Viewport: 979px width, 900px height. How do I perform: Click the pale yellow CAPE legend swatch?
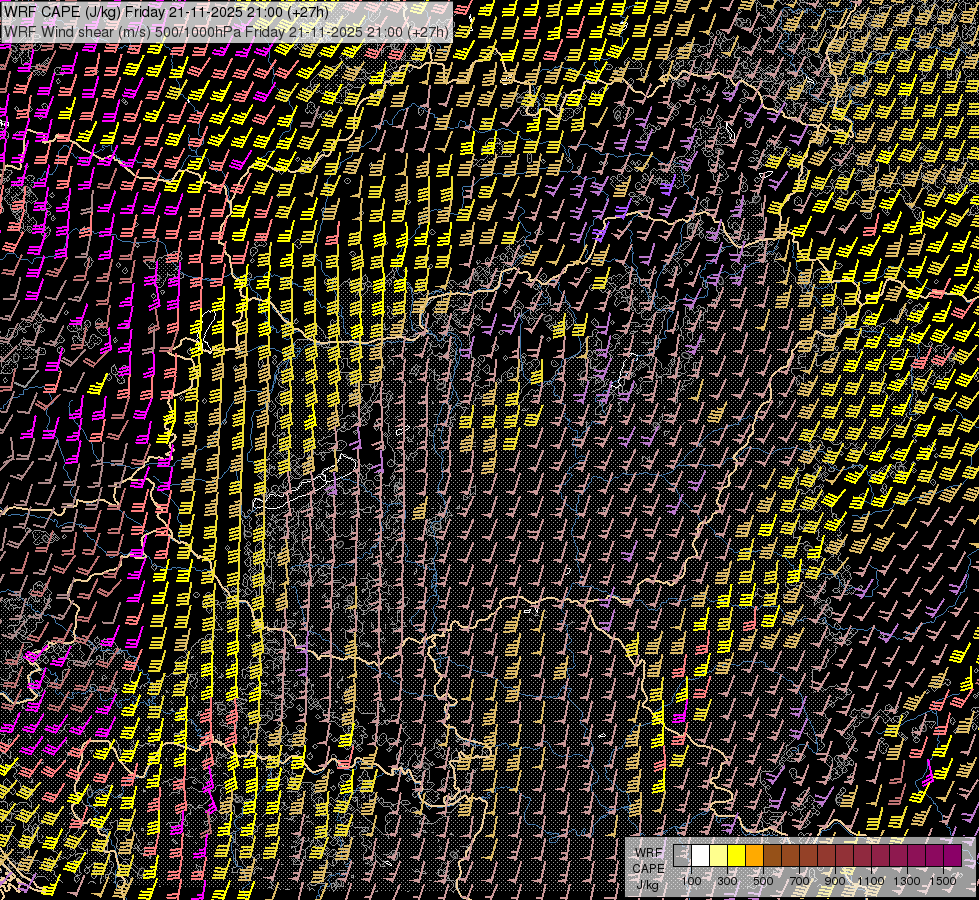pyautogui.click(x=719, y=856)
